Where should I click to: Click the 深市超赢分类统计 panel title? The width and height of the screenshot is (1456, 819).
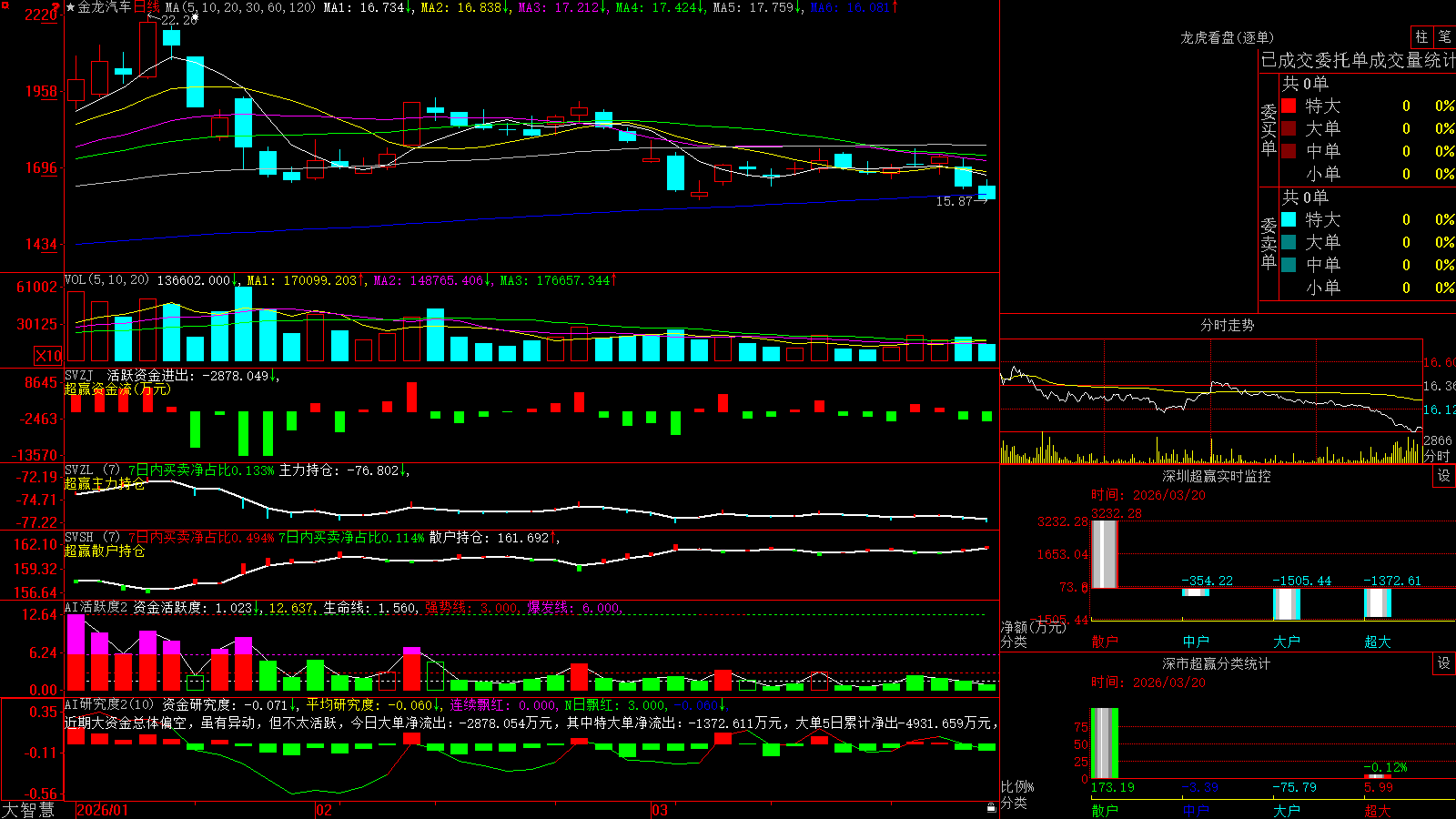click(1217, 663)
